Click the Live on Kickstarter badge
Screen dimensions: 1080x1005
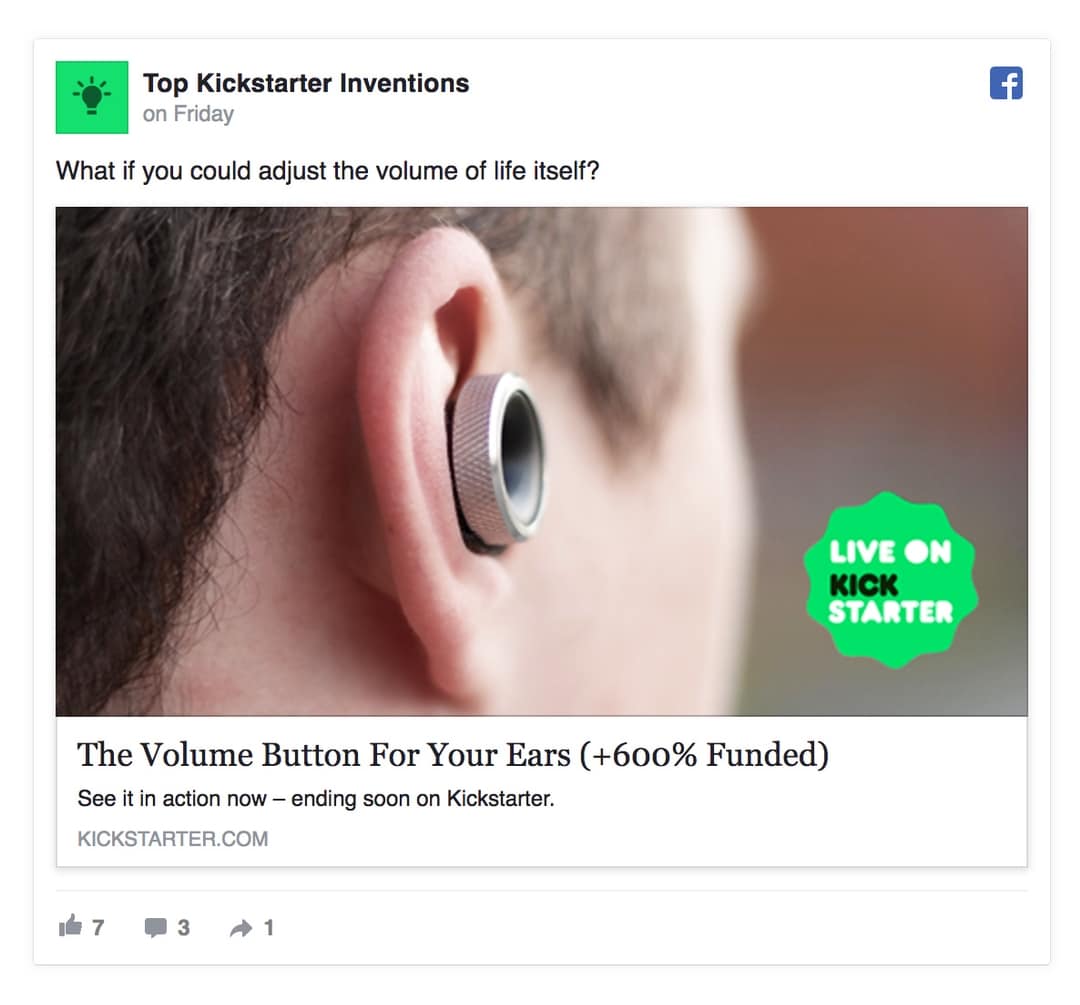(891, 580)
